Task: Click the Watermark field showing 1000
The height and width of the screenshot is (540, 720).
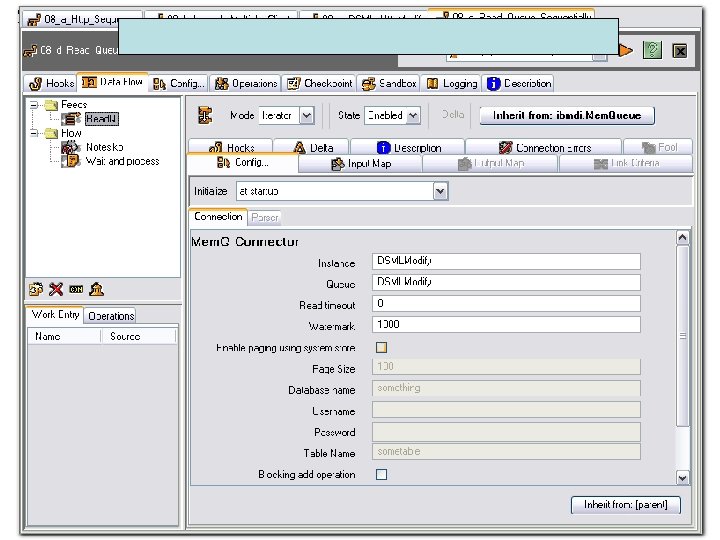Action: [x=506, y=325]
